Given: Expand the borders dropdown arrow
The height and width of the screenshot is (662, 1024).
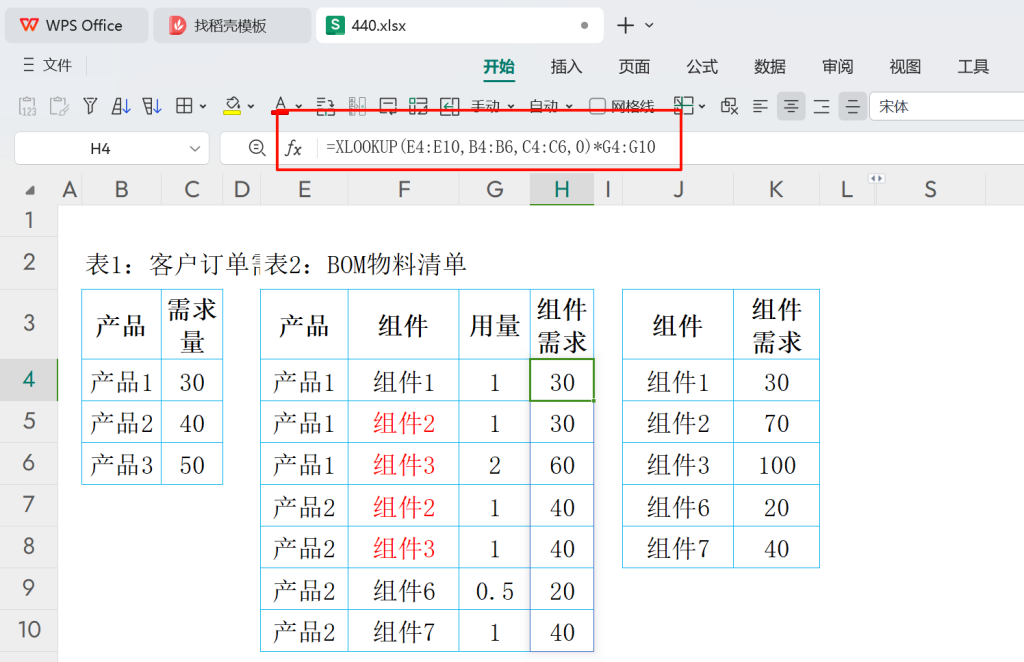Looking at the screenshot, I should pos(203,106).
